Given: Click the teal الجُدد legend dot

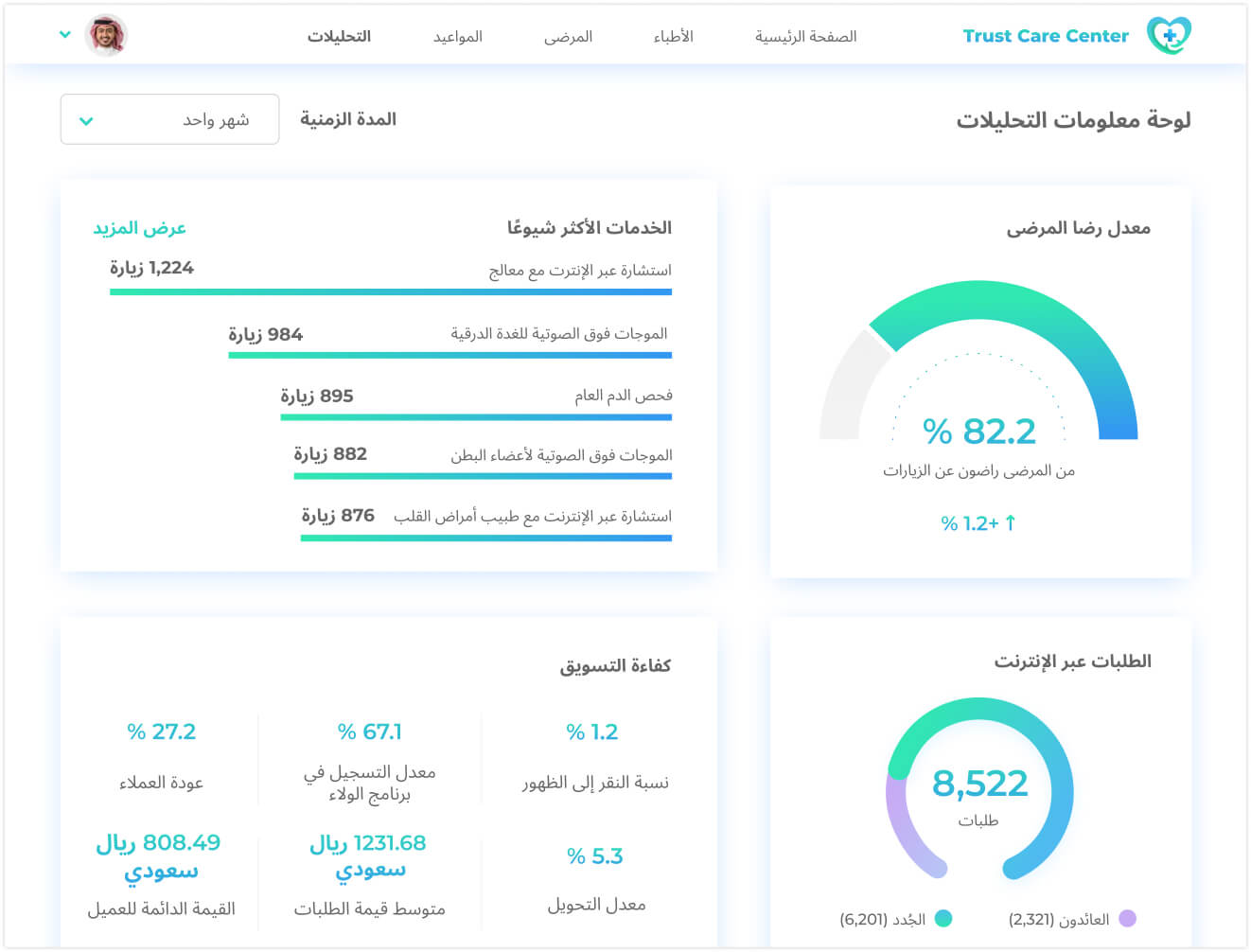Looking at the screenshot, I should [x=943, y=918].
